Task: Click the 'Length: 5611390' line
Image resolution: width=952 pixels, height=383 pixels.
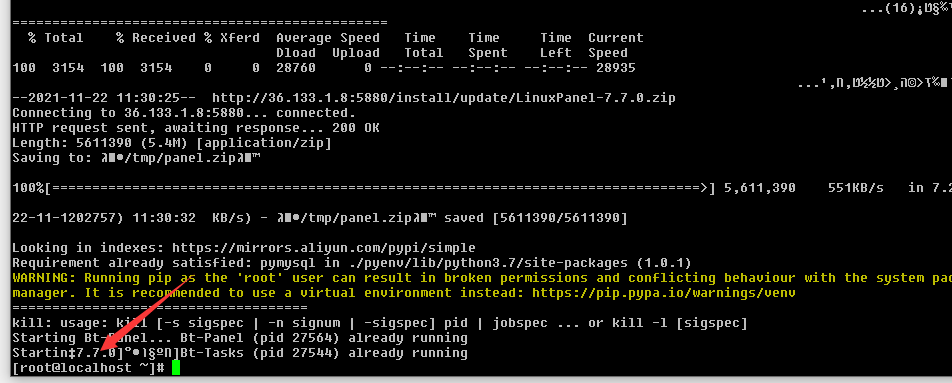Action: [172, 143]
